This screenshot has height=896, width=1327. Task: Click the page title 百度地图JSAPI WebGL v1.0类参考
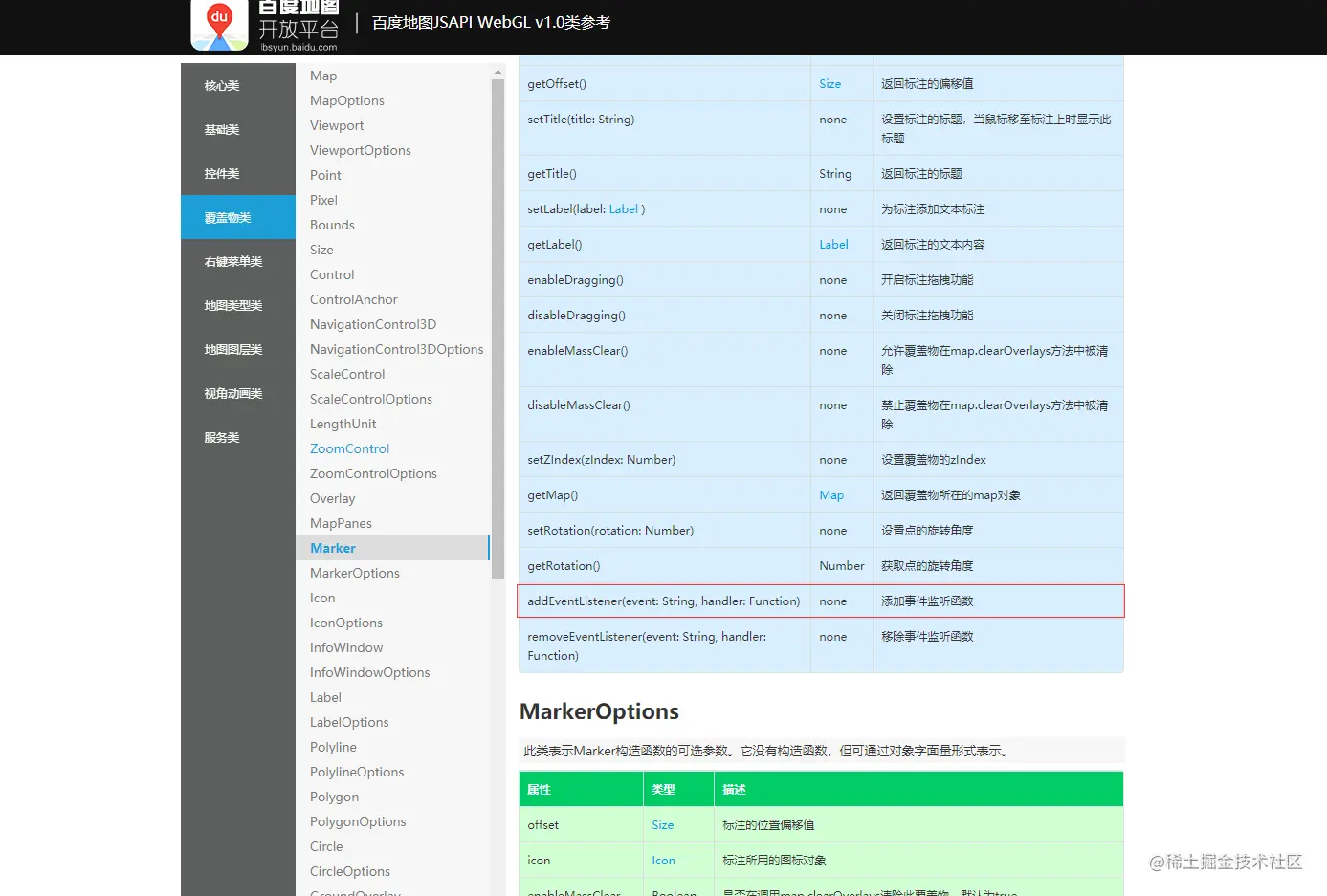(x=491, y=22)
